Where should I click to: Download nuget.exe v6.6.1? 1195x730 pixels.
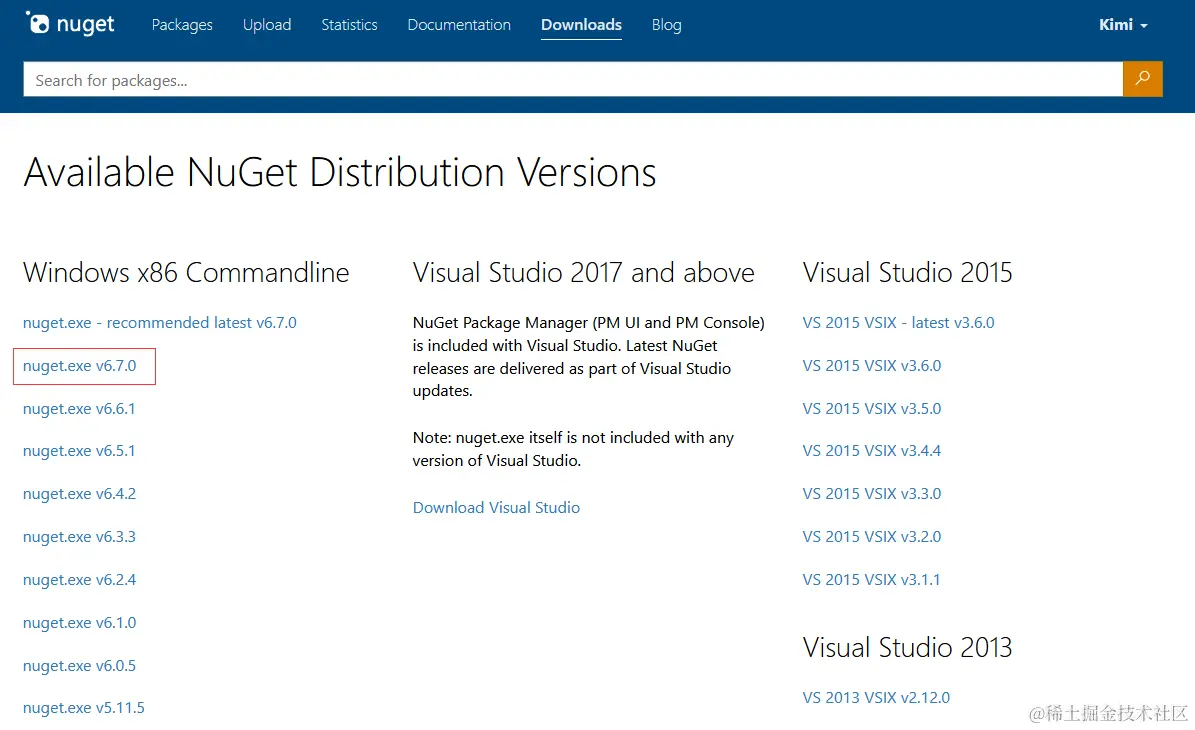[79, 408]
